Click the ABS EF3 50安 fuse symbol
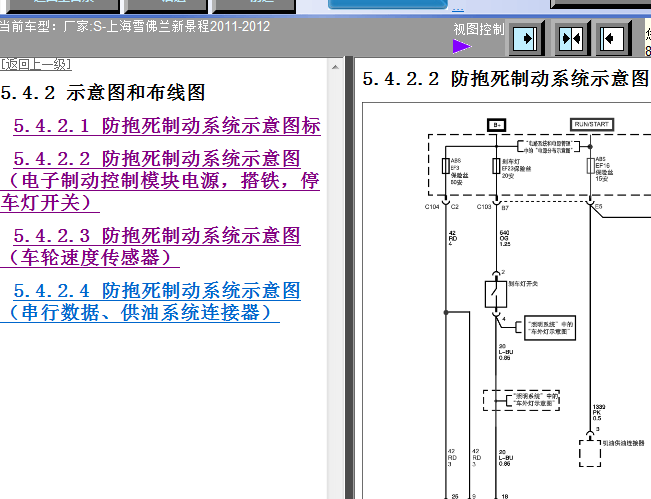The width and height of the screenshot is (651, 499). click(445, 166)
